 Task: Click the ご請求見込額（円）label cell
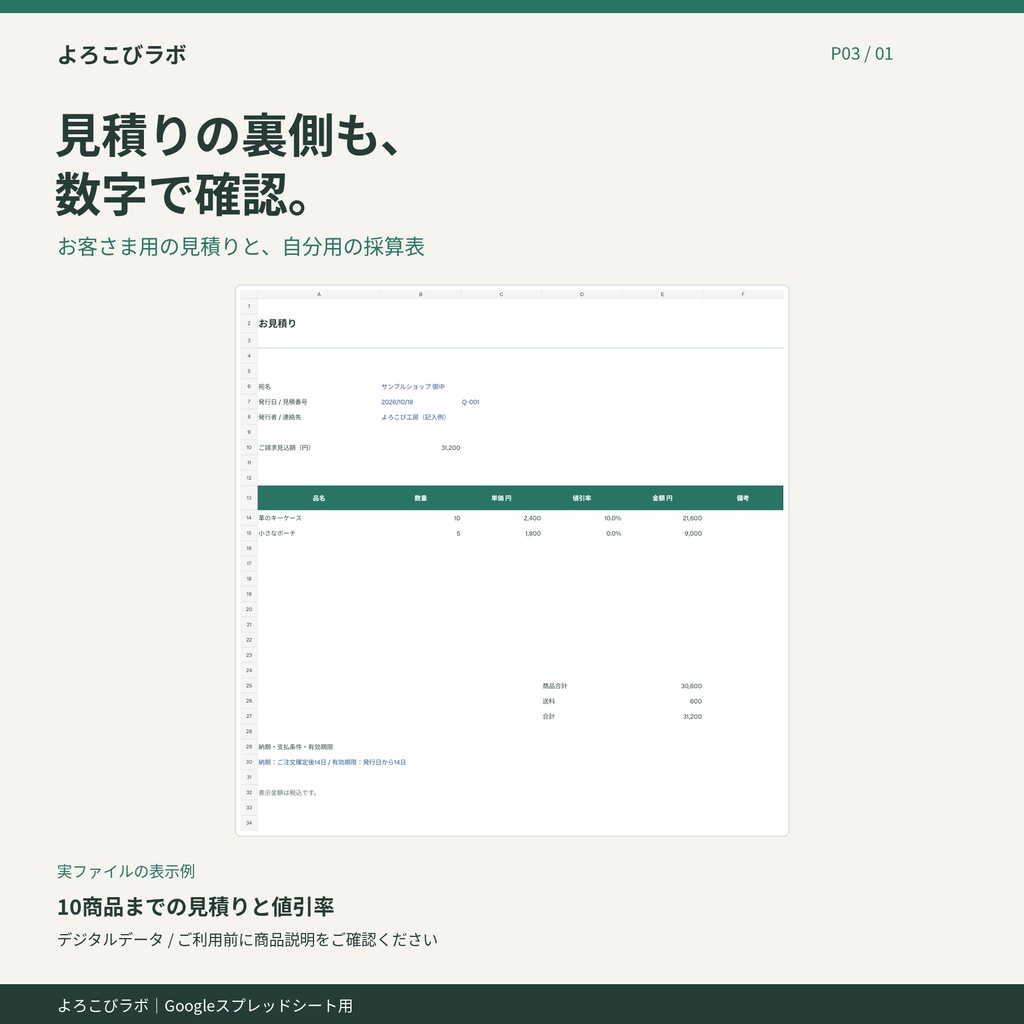pos(284,447)
